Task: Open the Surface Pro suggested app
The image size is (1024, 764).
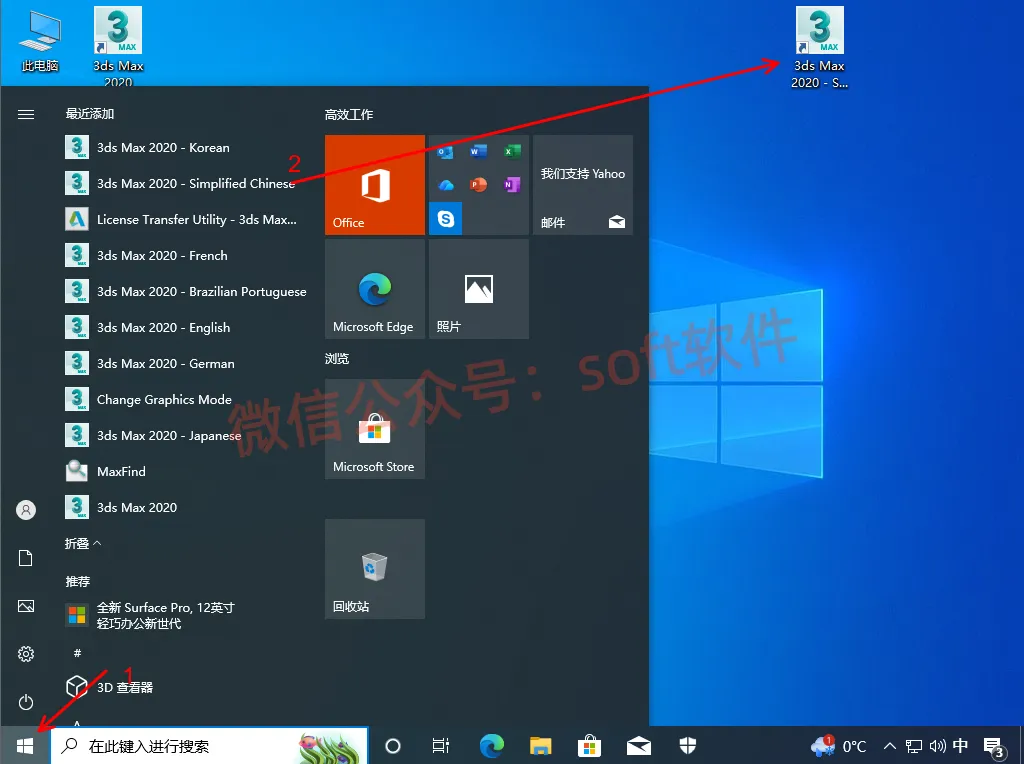Action: coord(186,615)
